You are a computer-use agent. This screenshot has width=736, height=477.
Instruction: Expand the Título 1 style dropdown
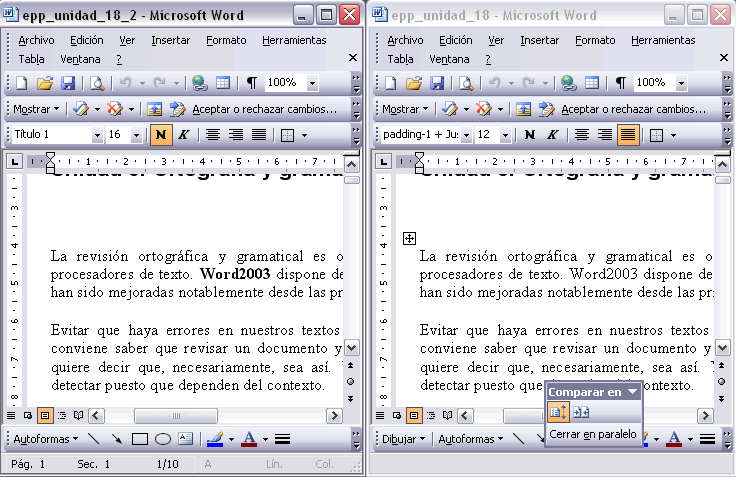97,134
